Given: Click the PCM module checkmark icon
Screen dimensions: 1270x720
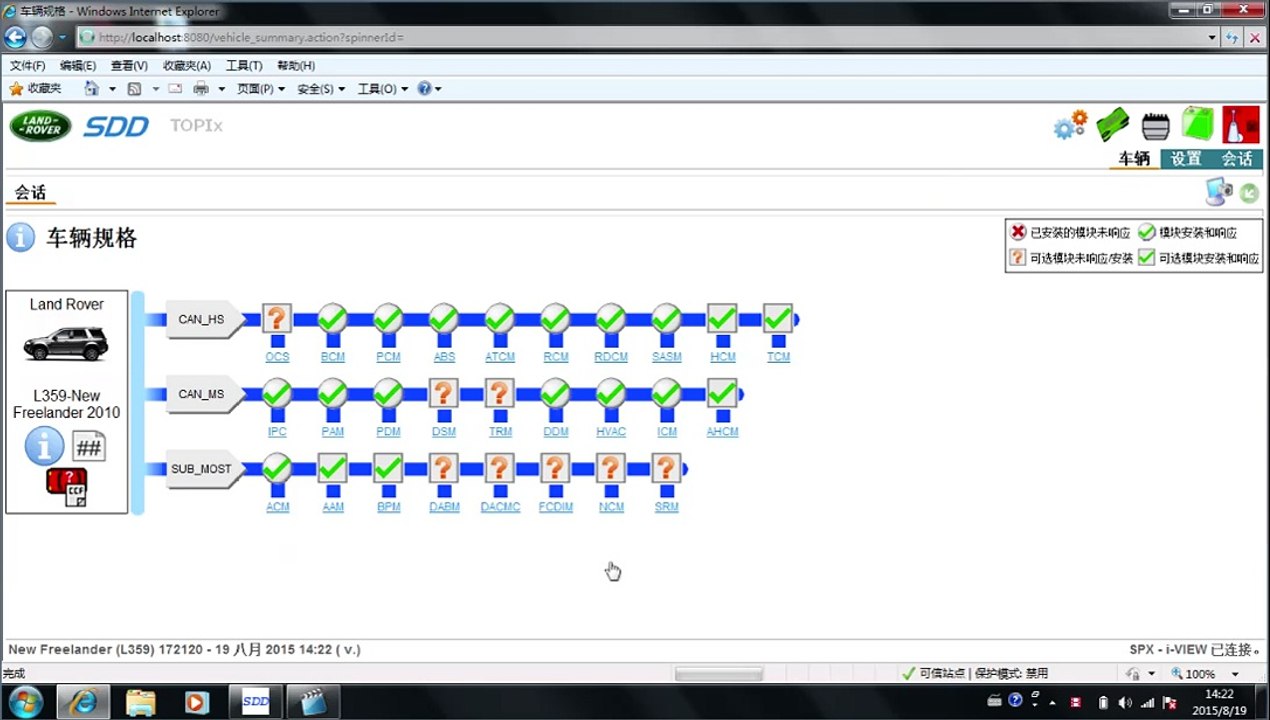Looking at the screenshot, I should point(388,320).
